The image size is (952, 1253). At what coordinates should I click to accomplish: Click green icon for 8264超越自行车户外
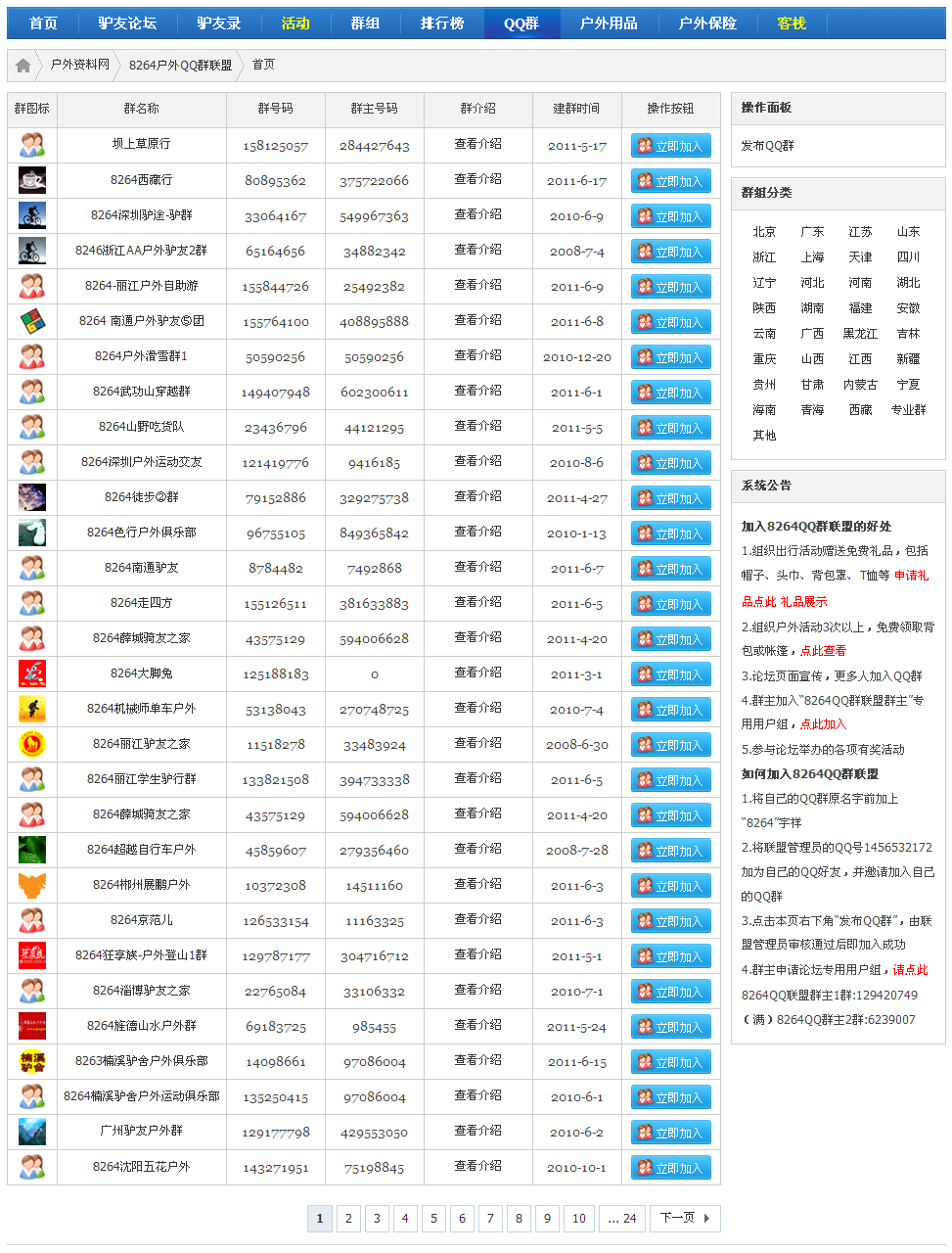pyautogui.click(x=32, y=850)
